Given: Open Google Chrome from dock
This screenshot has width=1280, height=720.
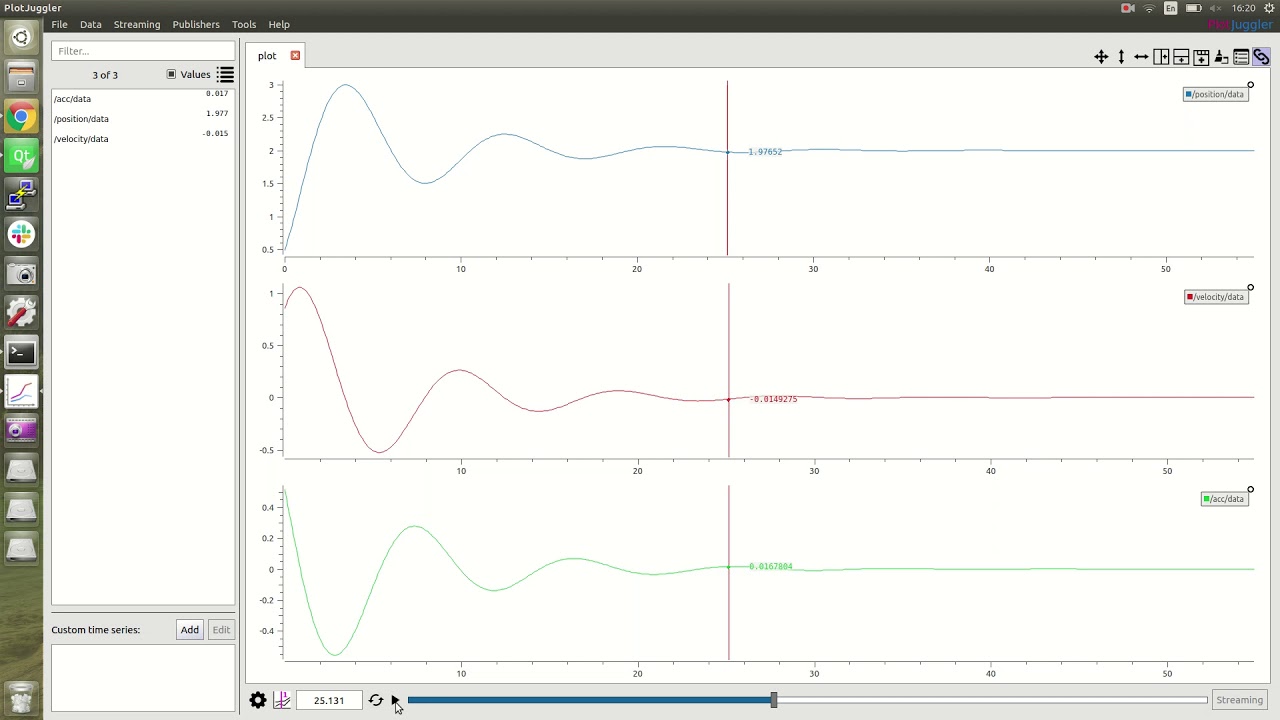Looking at the screenshot, I should coord(21,117).
